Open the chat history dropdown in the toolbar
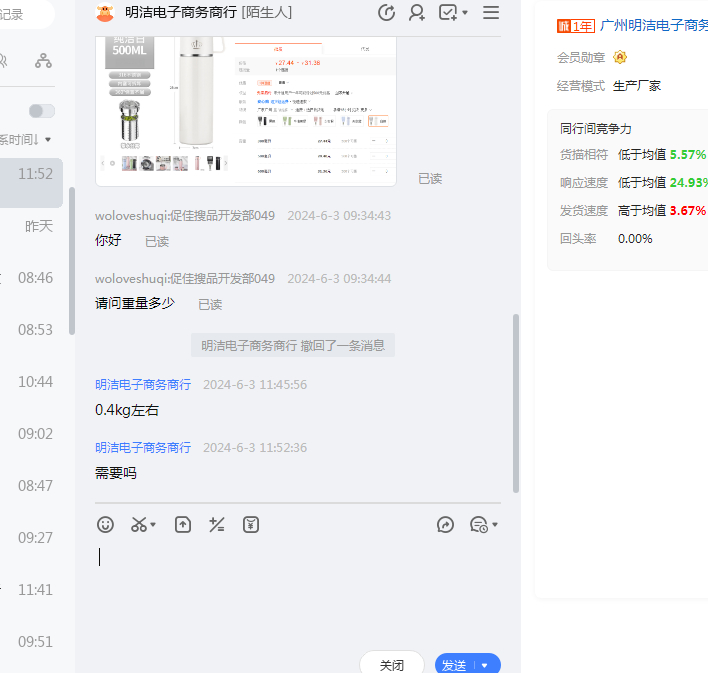This screenshot has width=708, height=673. [x=484, y=524]
